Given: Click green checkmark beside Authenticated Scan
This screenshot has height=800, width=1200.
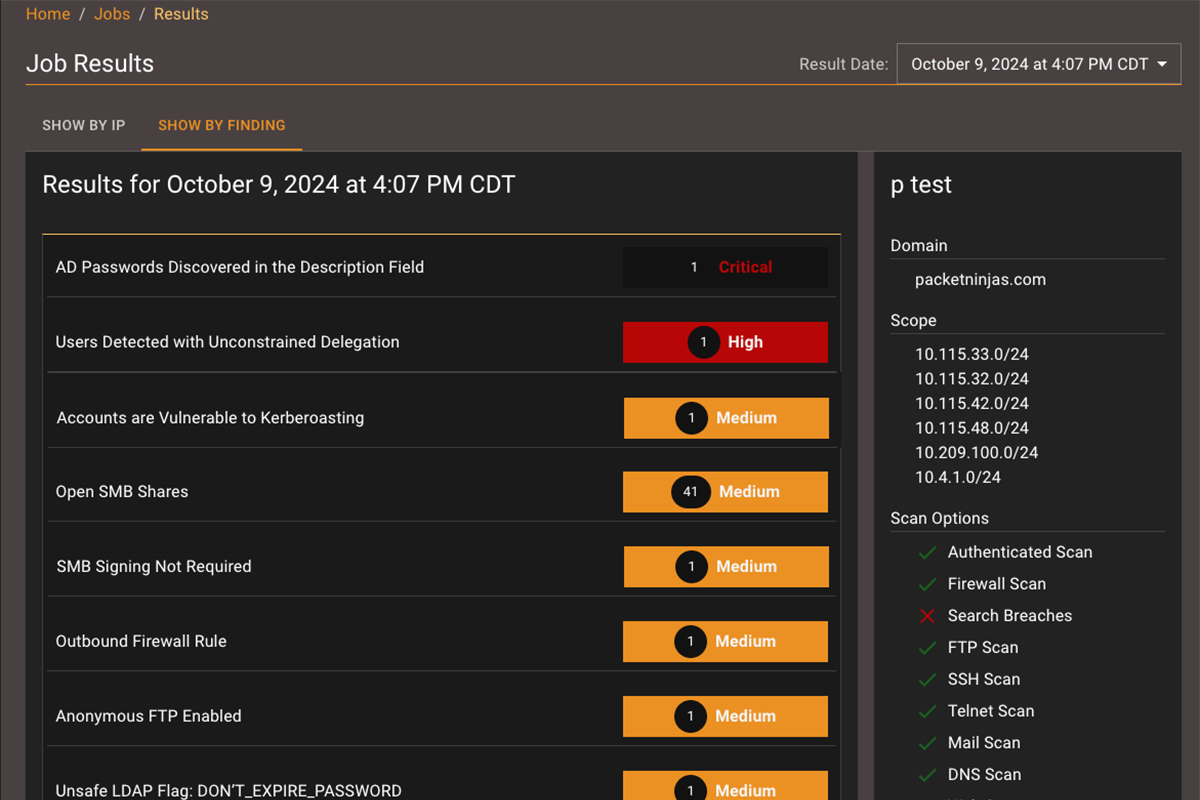Looking at the screenshot, I should click(x=927, y=553).
